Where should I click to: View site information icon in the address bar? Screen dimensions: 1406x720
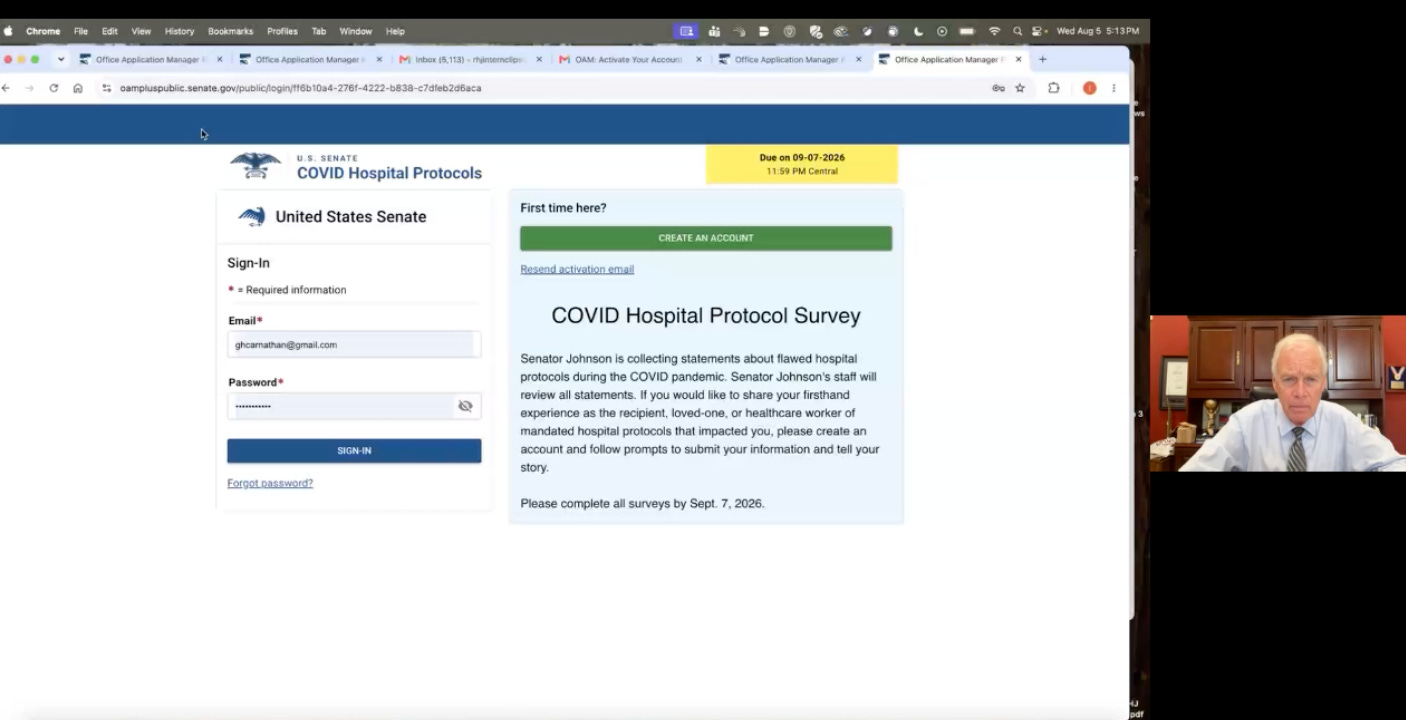(107, 88)
